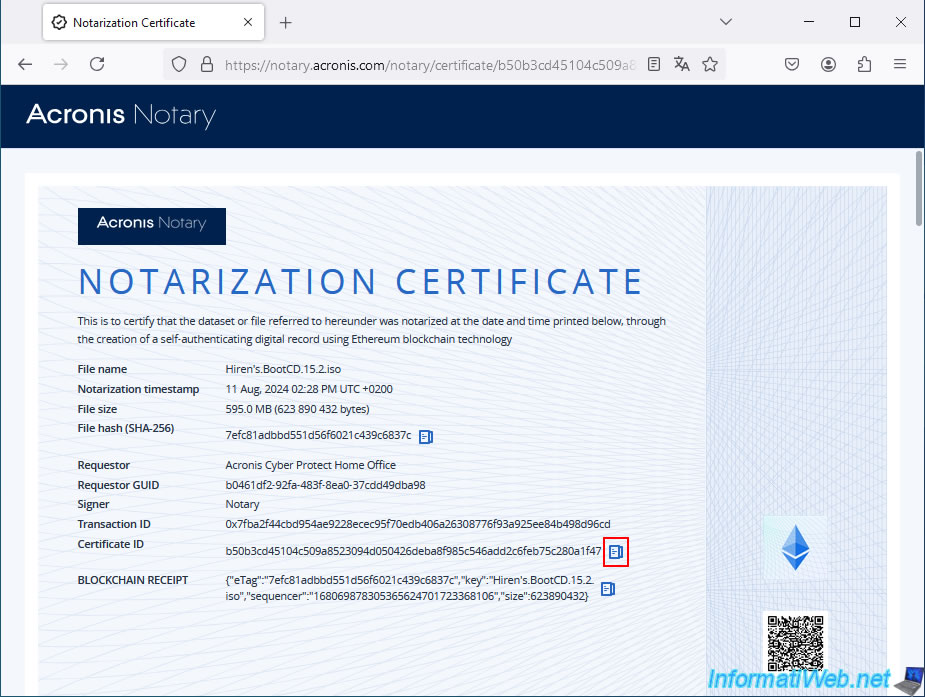Bookmark this page with the star
The height and width of the screenshot is (697, 925).
click(710, 64)
